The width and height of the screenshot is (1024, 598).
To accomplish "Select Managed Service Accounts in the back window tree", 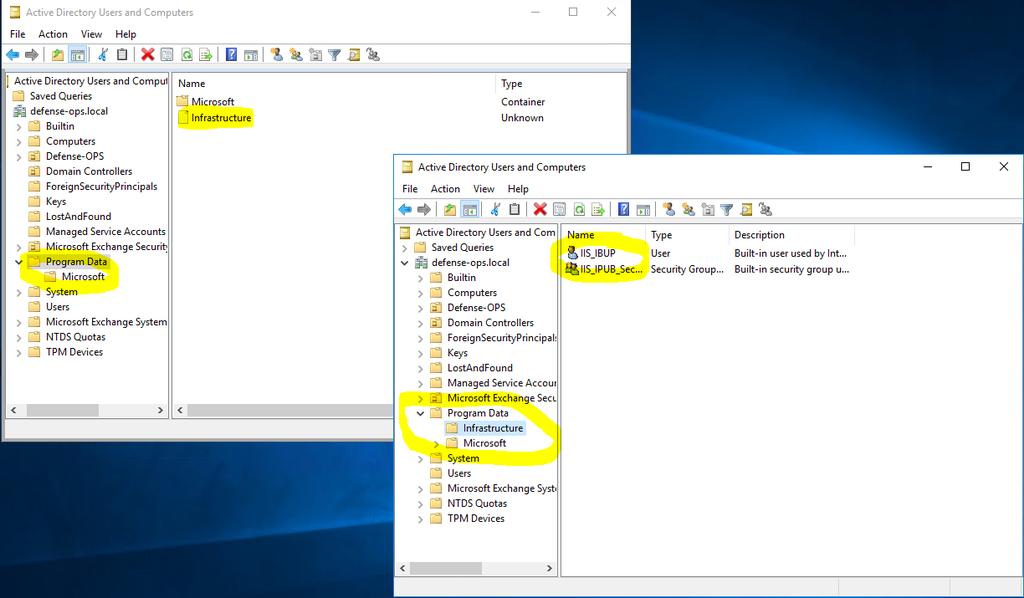I will coord(105,231).
